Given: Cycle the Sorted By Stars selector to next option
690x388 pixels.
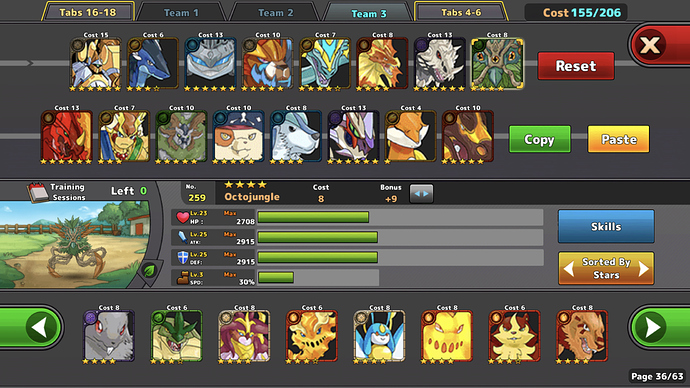Looking at the screenshot, I should click(644, 268).
